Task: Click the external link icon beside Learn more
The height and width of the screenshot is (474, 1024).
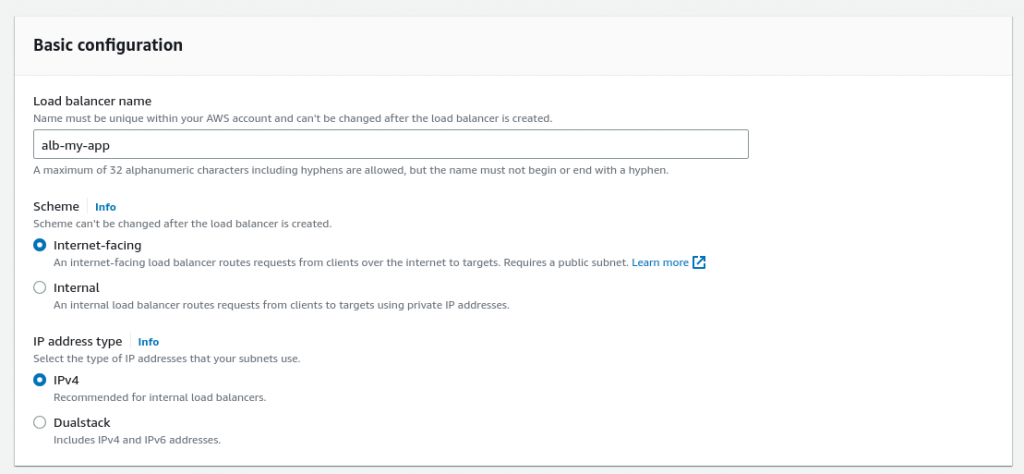Action: [700, 263]
